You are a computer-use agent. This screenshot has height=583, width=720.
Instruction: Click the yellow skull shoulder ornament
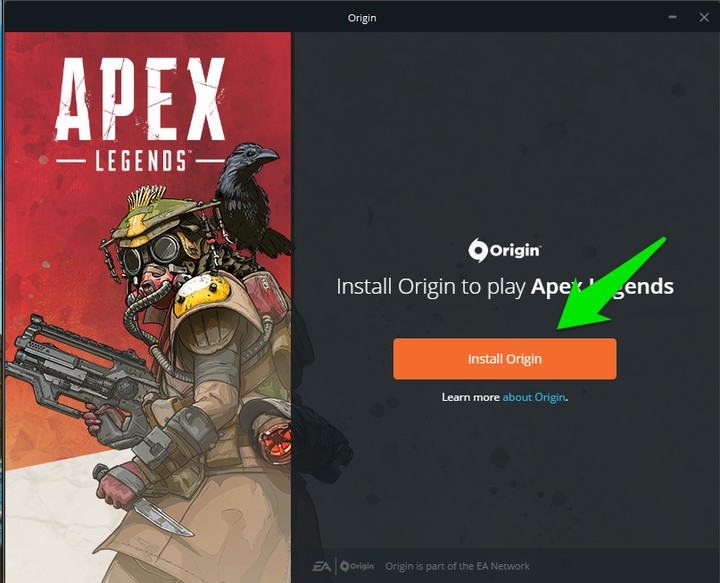click(202, 294)
